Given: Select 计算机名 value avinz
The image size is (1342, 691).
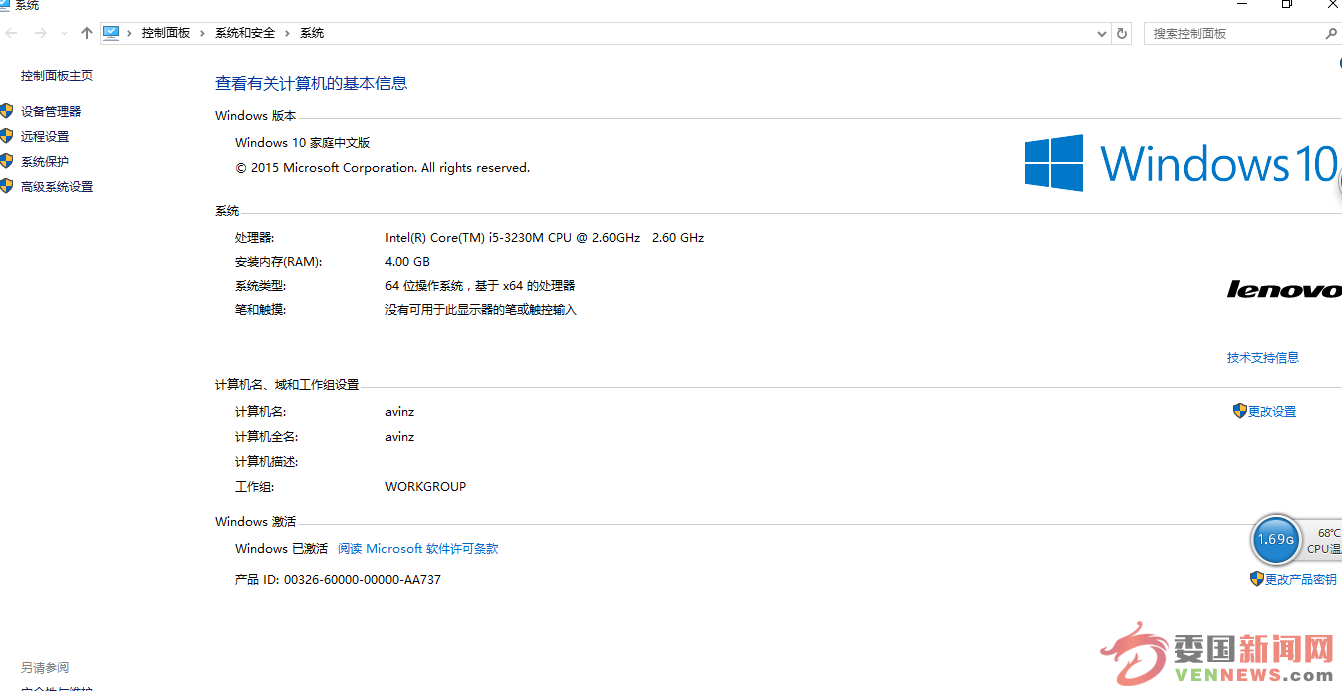Looking at the screenshot, I should point(399,411).
